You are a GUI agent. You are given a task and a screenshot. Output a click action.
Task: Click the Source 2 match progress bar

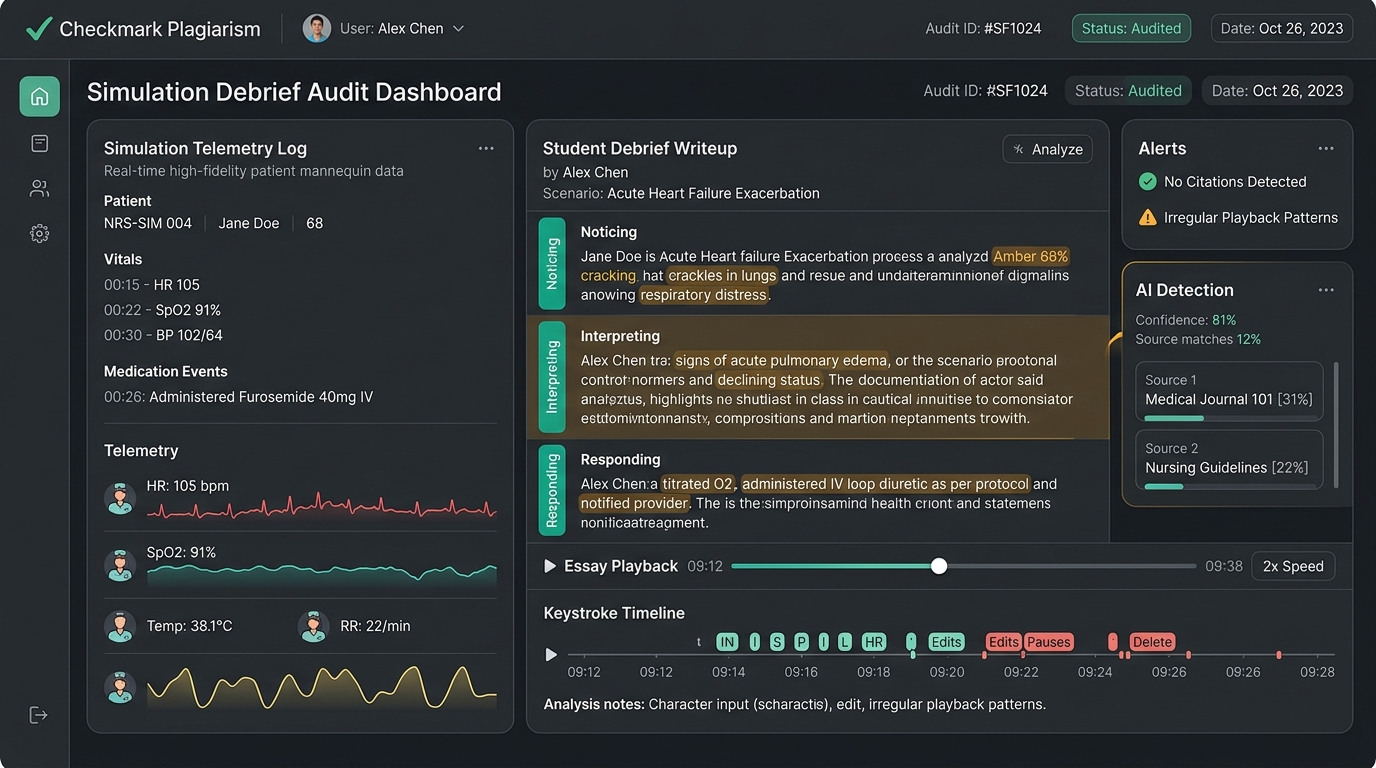tap(1229, 487)
